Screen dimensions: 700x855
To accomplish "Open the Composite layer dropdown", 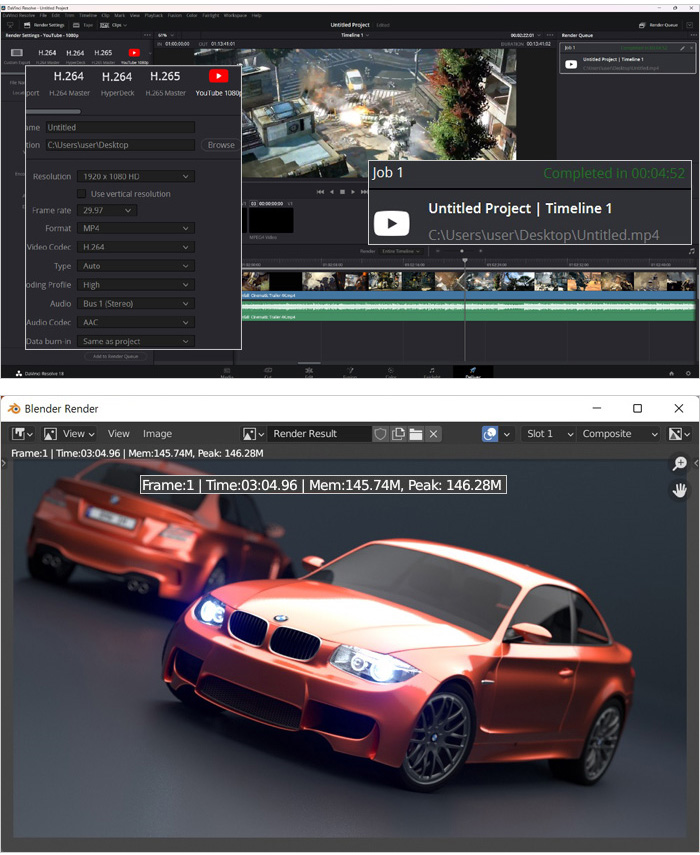I will pos(619,434).
